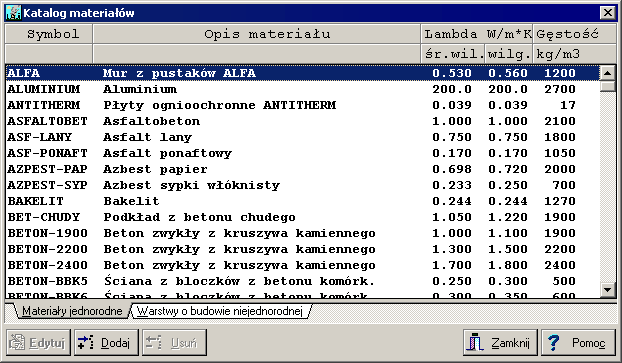Click the Gęstość column header

(574, 34)
